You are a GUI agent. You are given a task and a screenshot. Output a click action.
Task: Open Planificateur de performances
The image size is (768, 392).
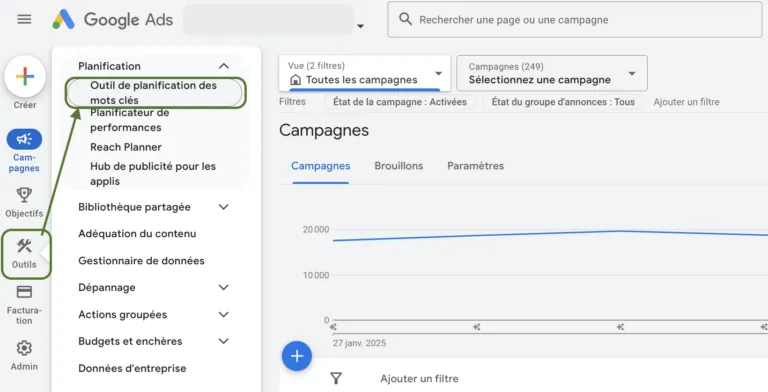(130, 120)
